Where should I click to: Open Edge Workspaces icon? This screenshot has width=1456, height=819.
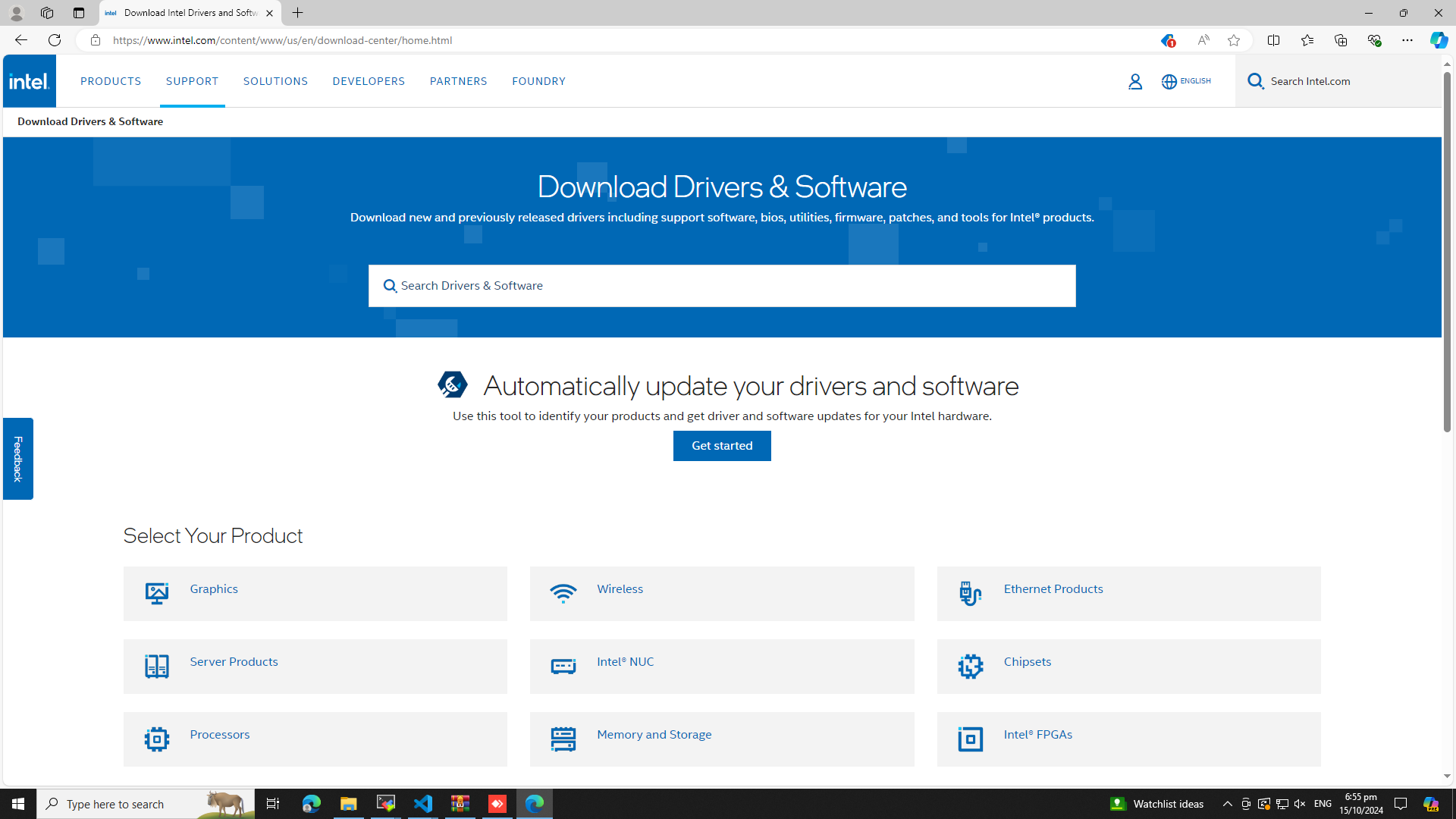click(x=46, y=13)
